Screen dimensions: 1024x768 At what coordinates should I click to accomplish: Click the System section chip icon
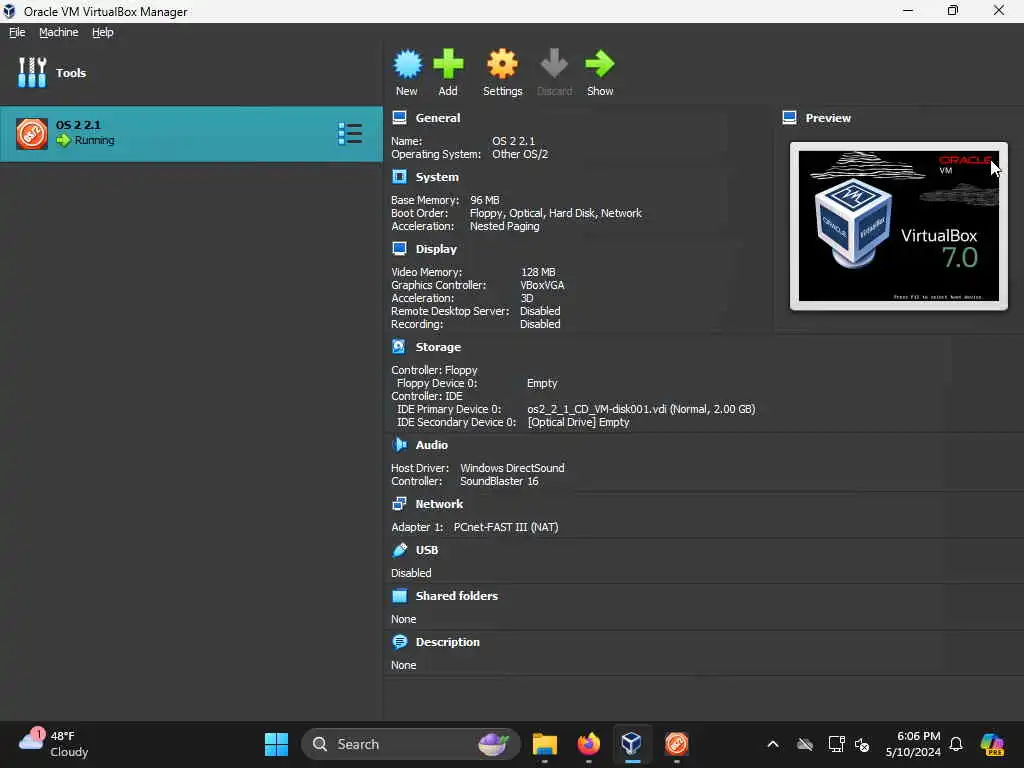[x=399, y=177]
